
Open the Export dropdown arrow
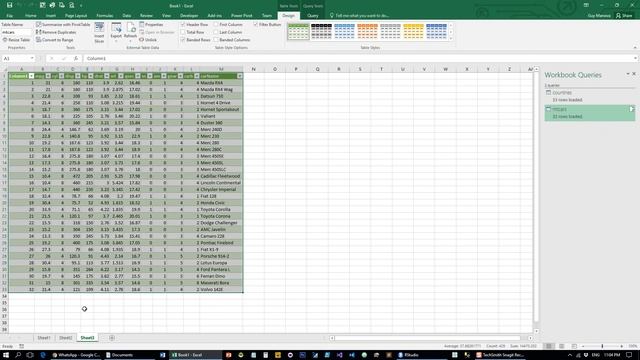pyautogui.click(x=116, y=41)
